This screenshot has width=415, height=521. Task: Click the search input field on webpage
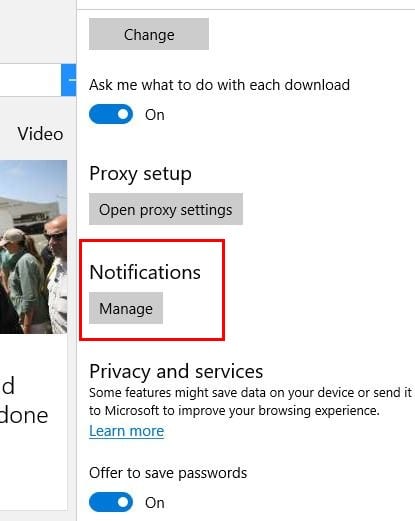(x=30, y=80)
